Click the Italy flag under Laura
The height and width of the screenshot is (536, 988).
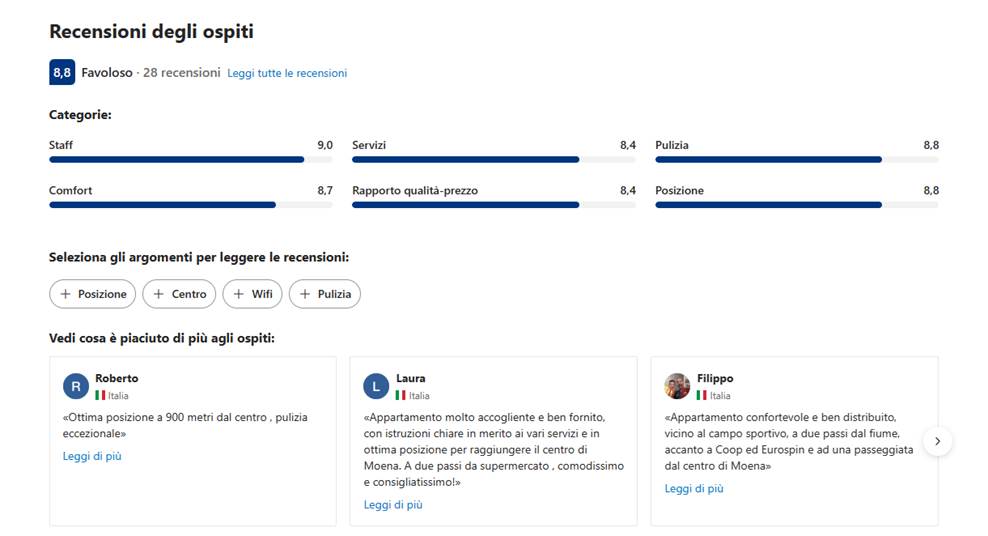point(401,396)
